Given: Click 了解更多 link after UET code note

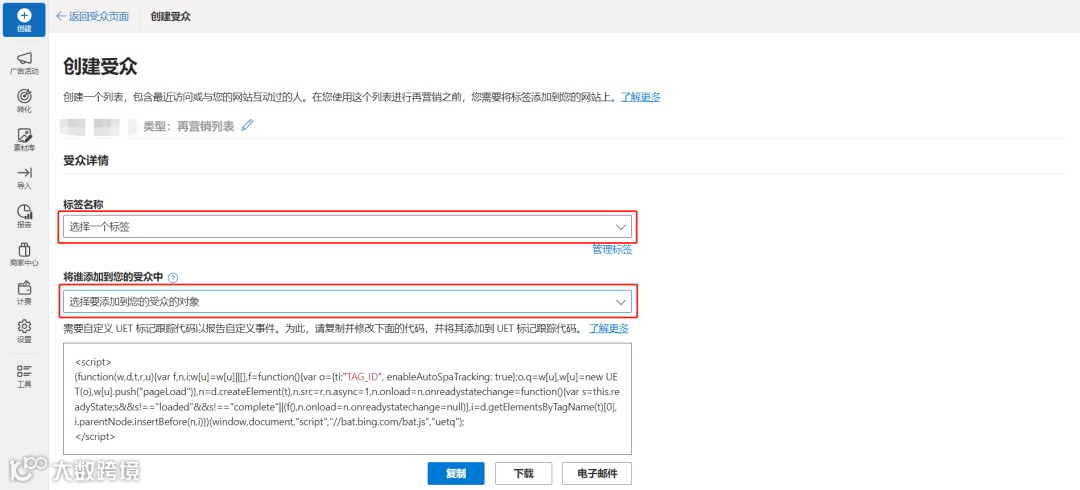Looking at the screenshot, I should pos(609,328).
